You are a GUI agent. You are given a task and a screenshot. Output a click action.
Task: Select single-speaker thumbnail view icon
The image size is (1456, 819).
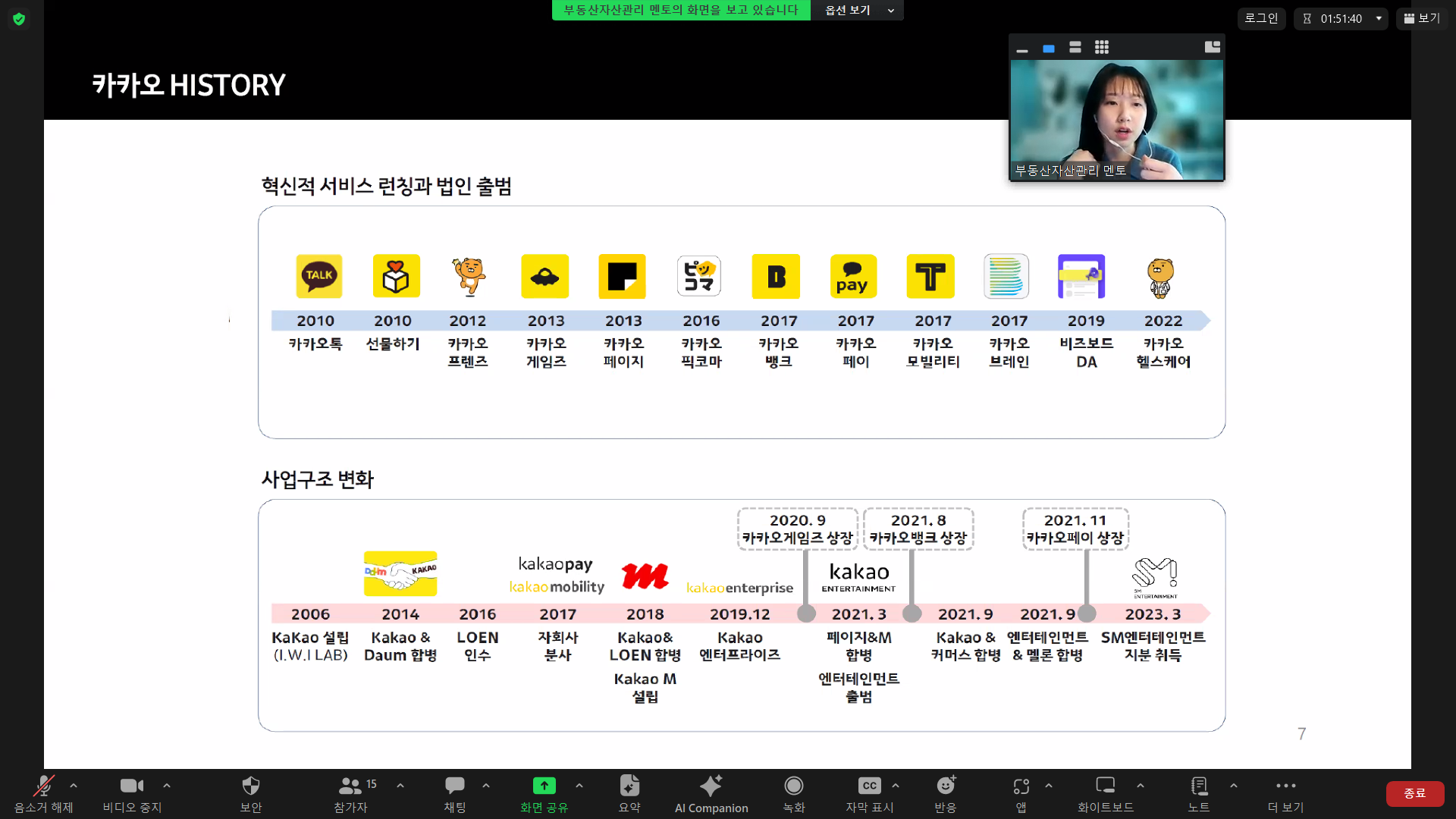click(x=1049, y=48)
